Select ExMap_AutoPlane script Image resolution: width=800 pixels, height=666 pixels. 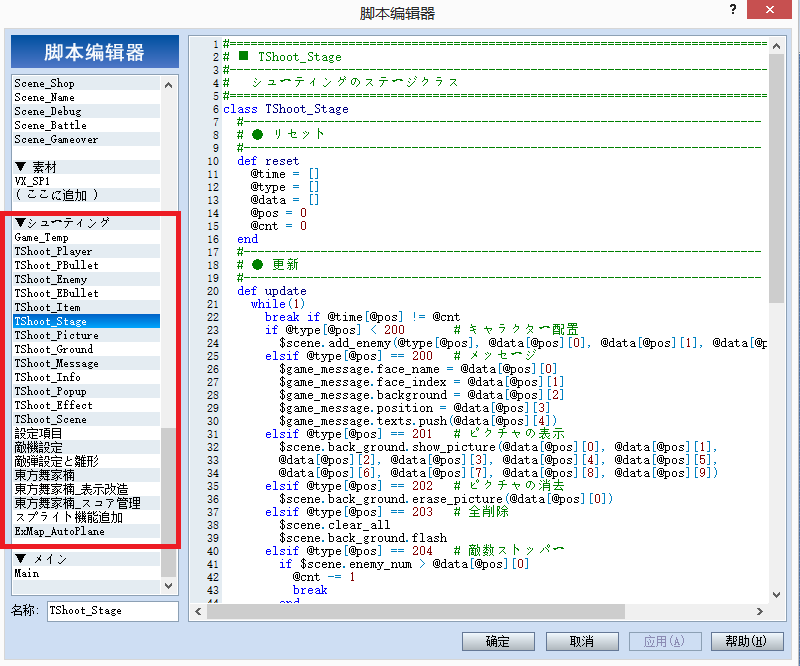point(86,531)
